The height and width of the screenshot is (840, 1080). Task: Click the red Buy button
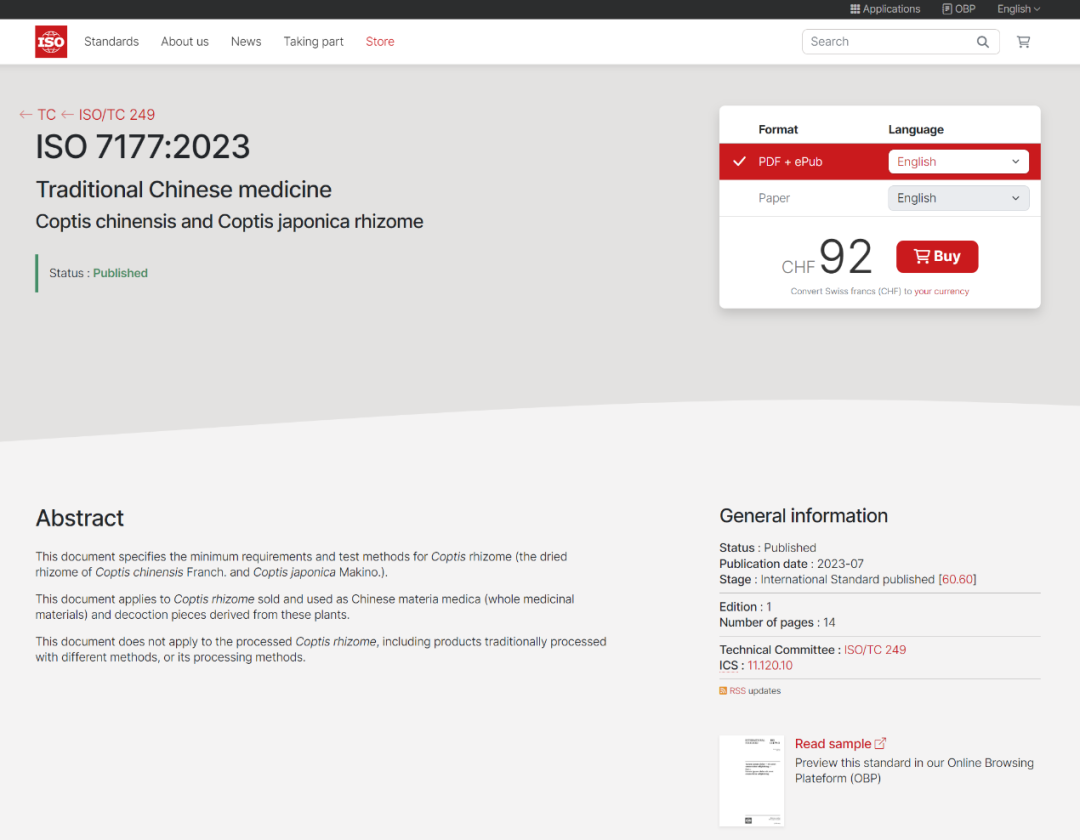pos(937,257)
